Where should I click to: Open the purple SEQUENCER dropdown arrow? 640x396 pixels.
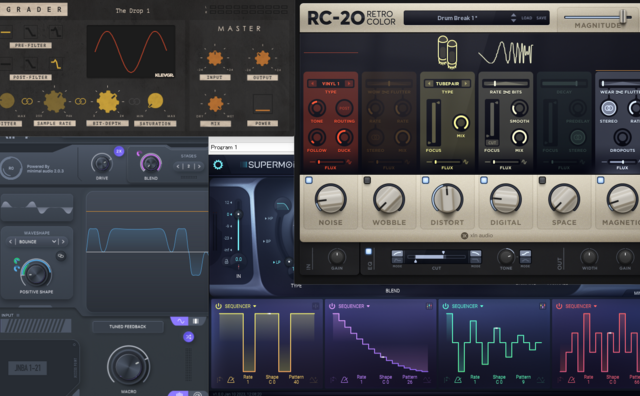coord(368,306)
